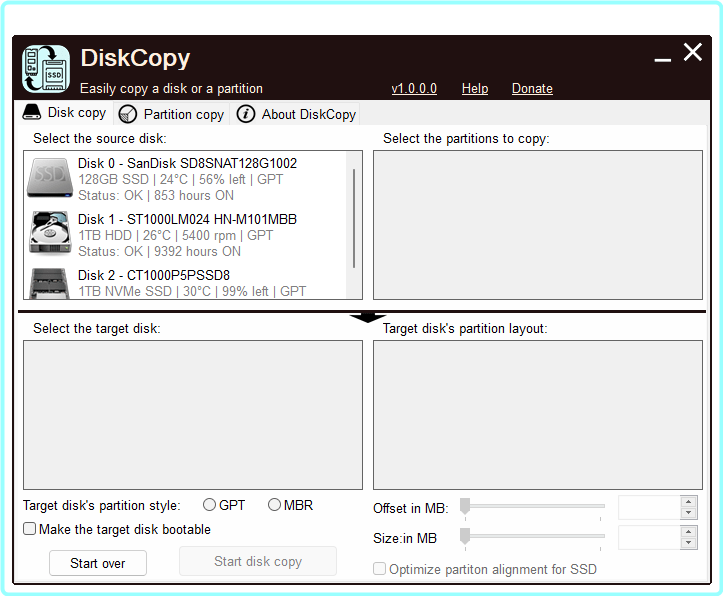This screenshot has height=596, width=723.
Task: Open the Donate link
Action: [532, 89]
